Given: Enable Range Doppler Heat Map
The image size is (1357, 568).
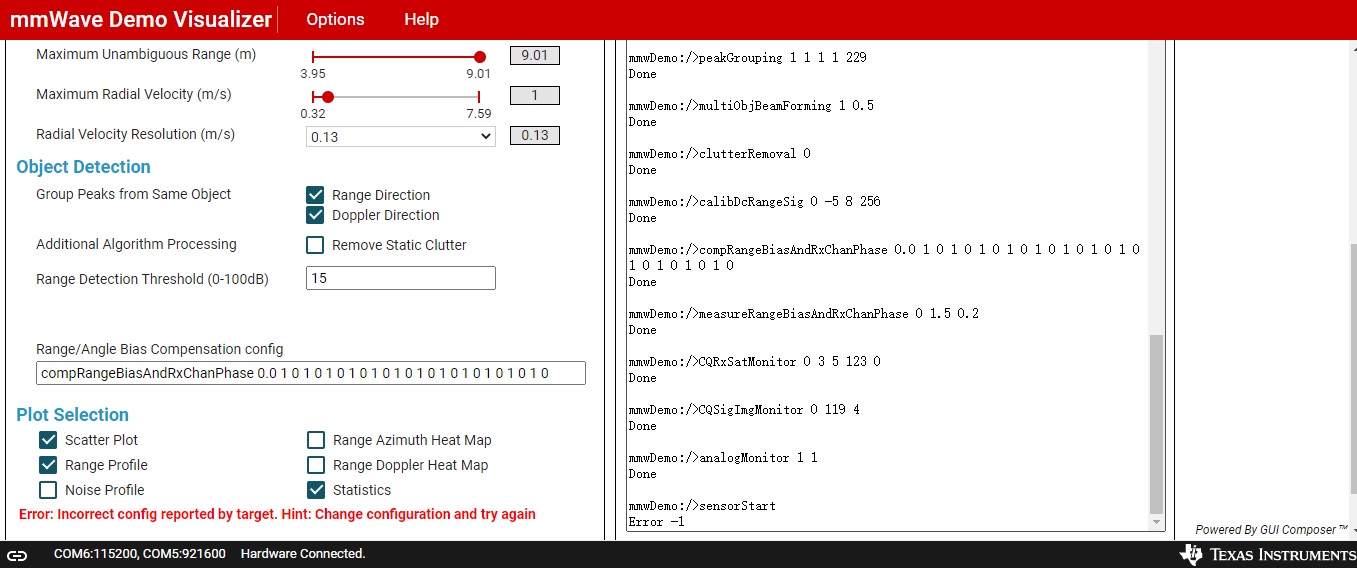Looking at the screenshot, I should coord(316,465).
